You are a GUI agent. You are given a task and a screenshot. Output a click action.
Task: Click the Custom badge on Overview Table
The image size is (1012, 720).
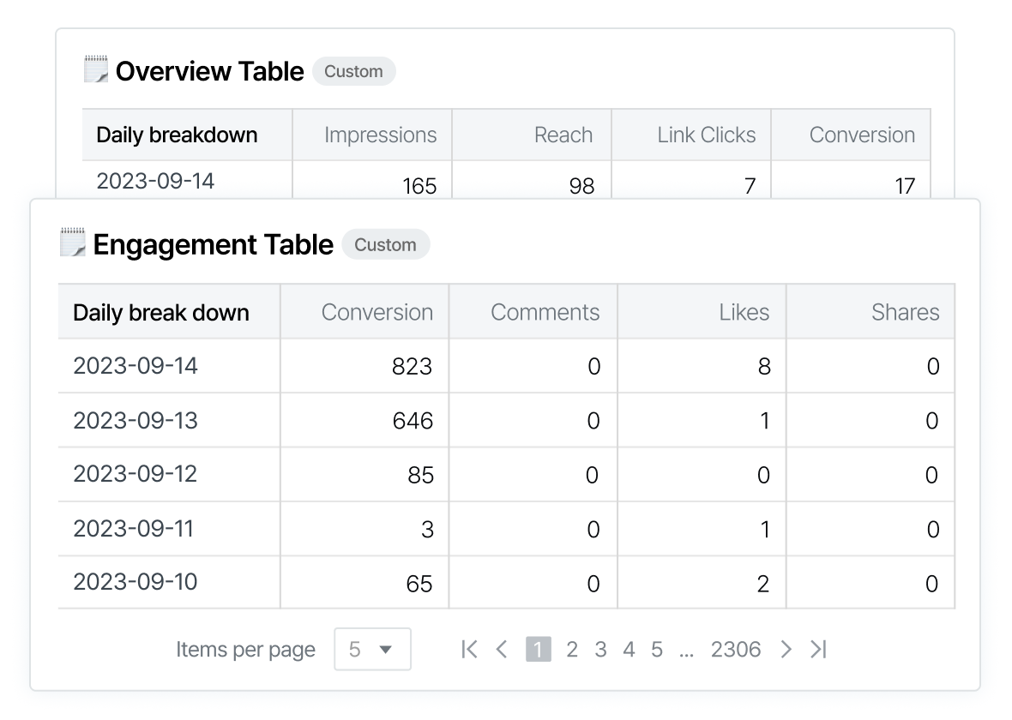pos(354,71)
